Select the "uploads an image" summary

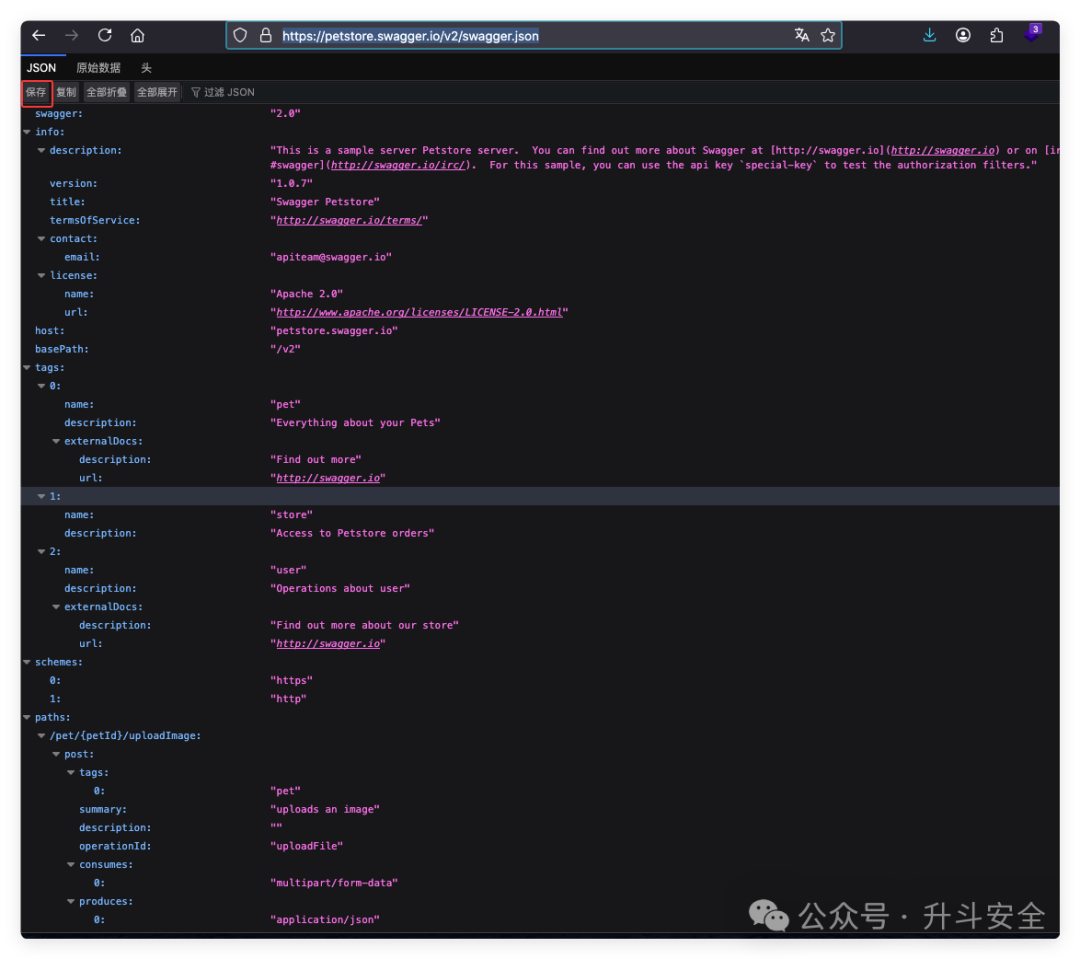pyautogui.click(x=325, y=810)
